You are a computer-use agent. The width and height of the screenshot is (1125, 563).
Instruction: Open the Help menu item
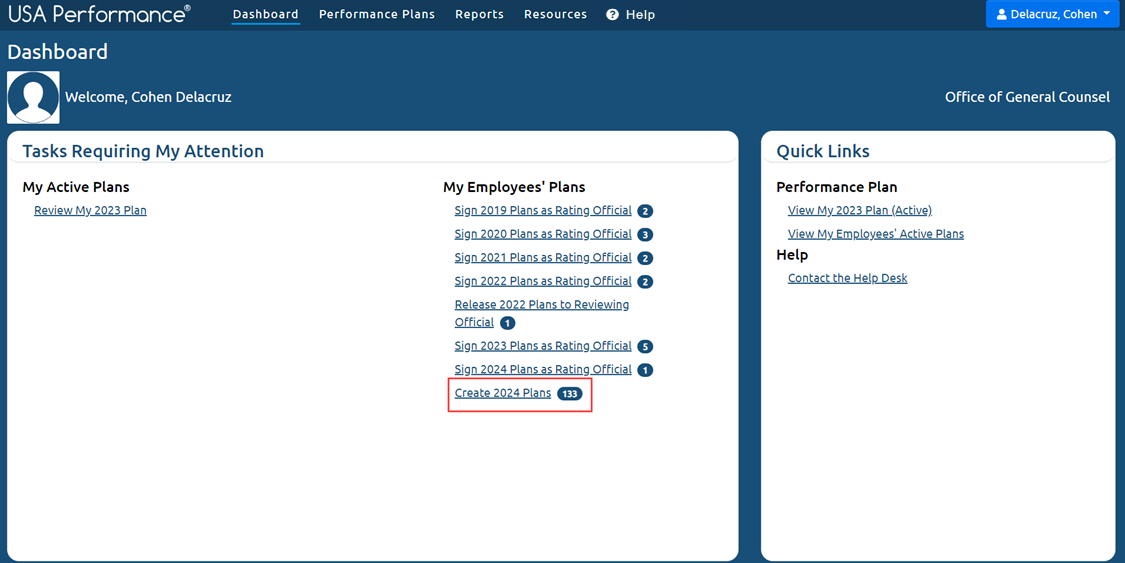[631, 14]
